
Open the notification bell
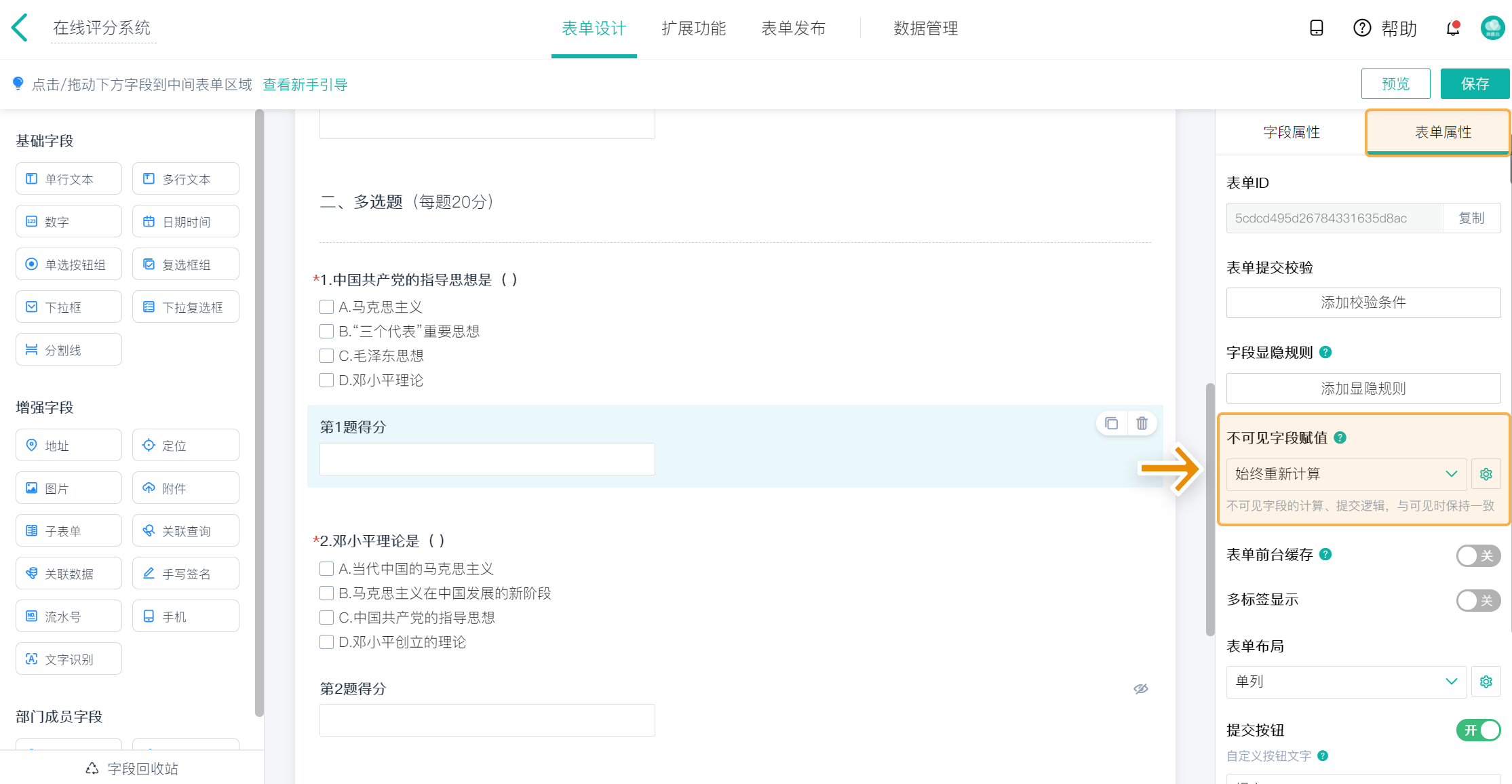[x=1452, y=28]
